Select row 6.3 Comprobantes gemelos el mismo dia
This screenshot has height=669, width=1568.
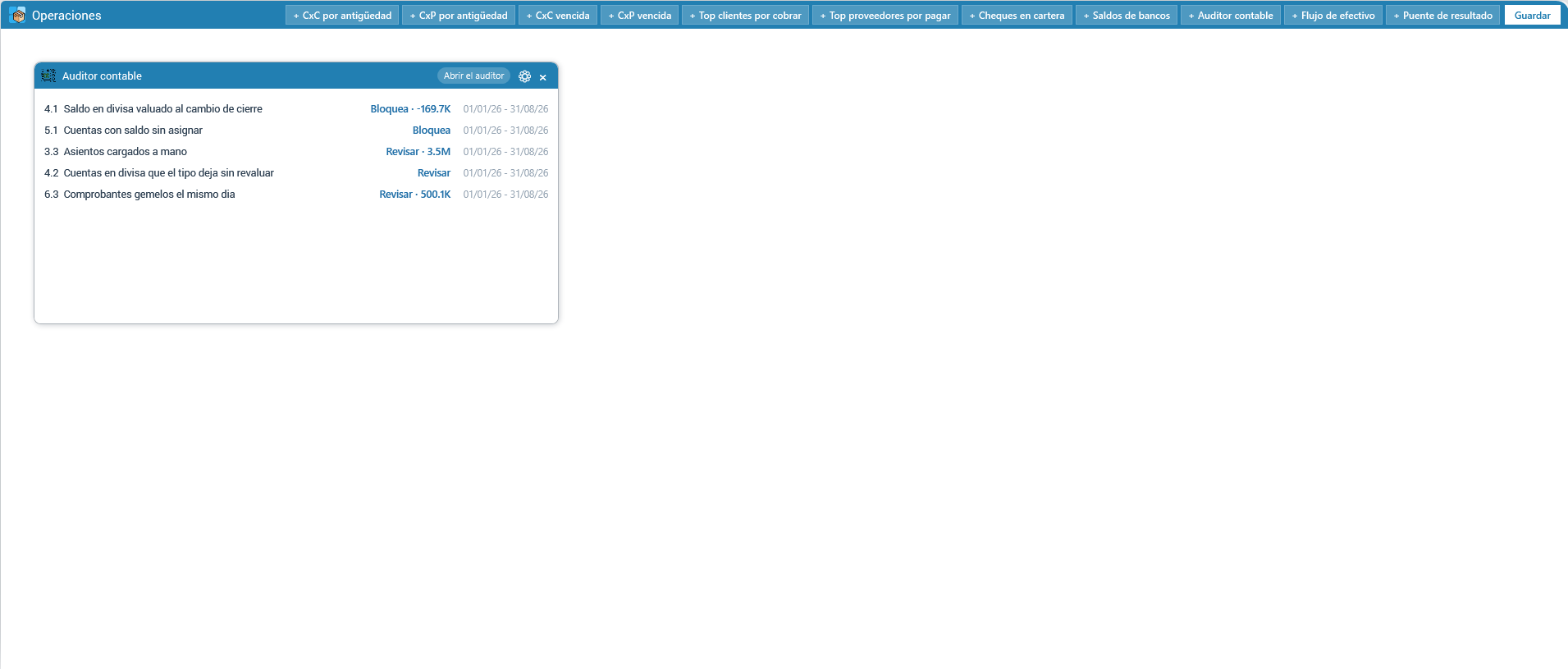point(296,195)
